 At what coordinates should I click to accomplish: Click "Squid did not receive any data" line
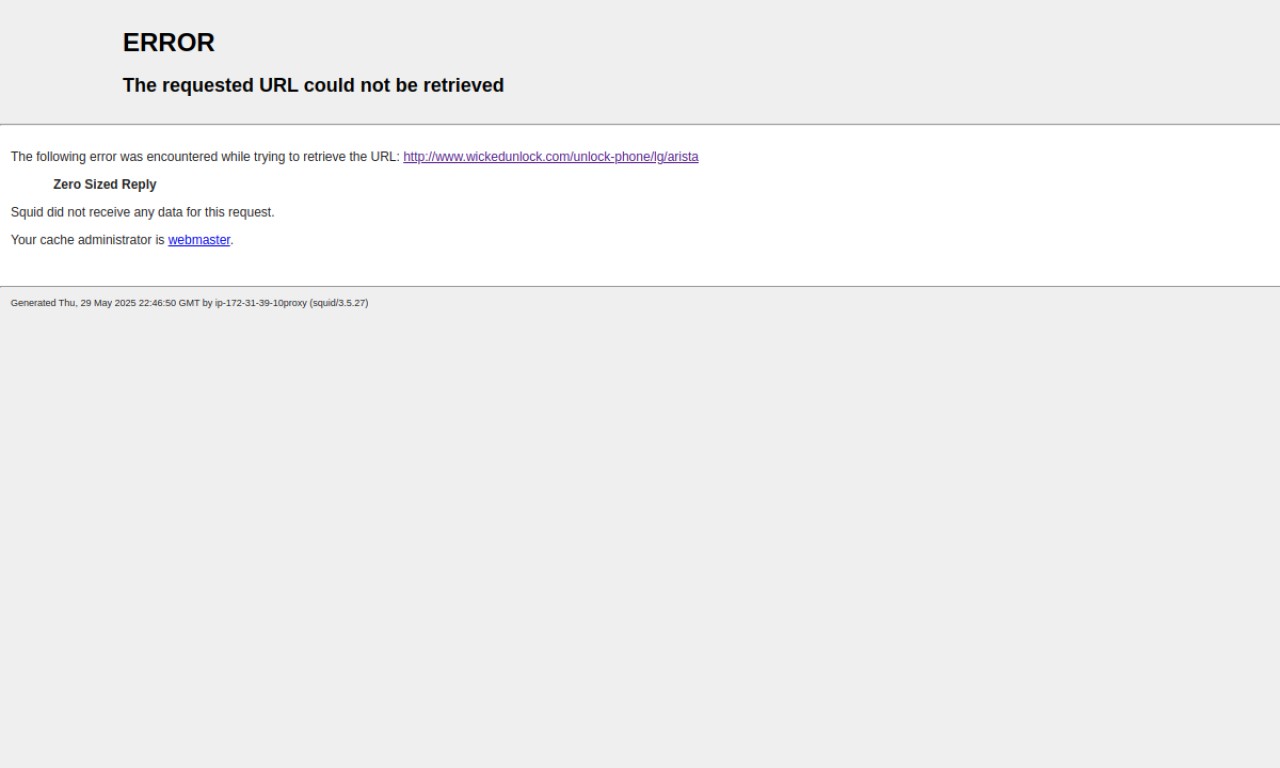pyautogui.click(x=142, y=212)
